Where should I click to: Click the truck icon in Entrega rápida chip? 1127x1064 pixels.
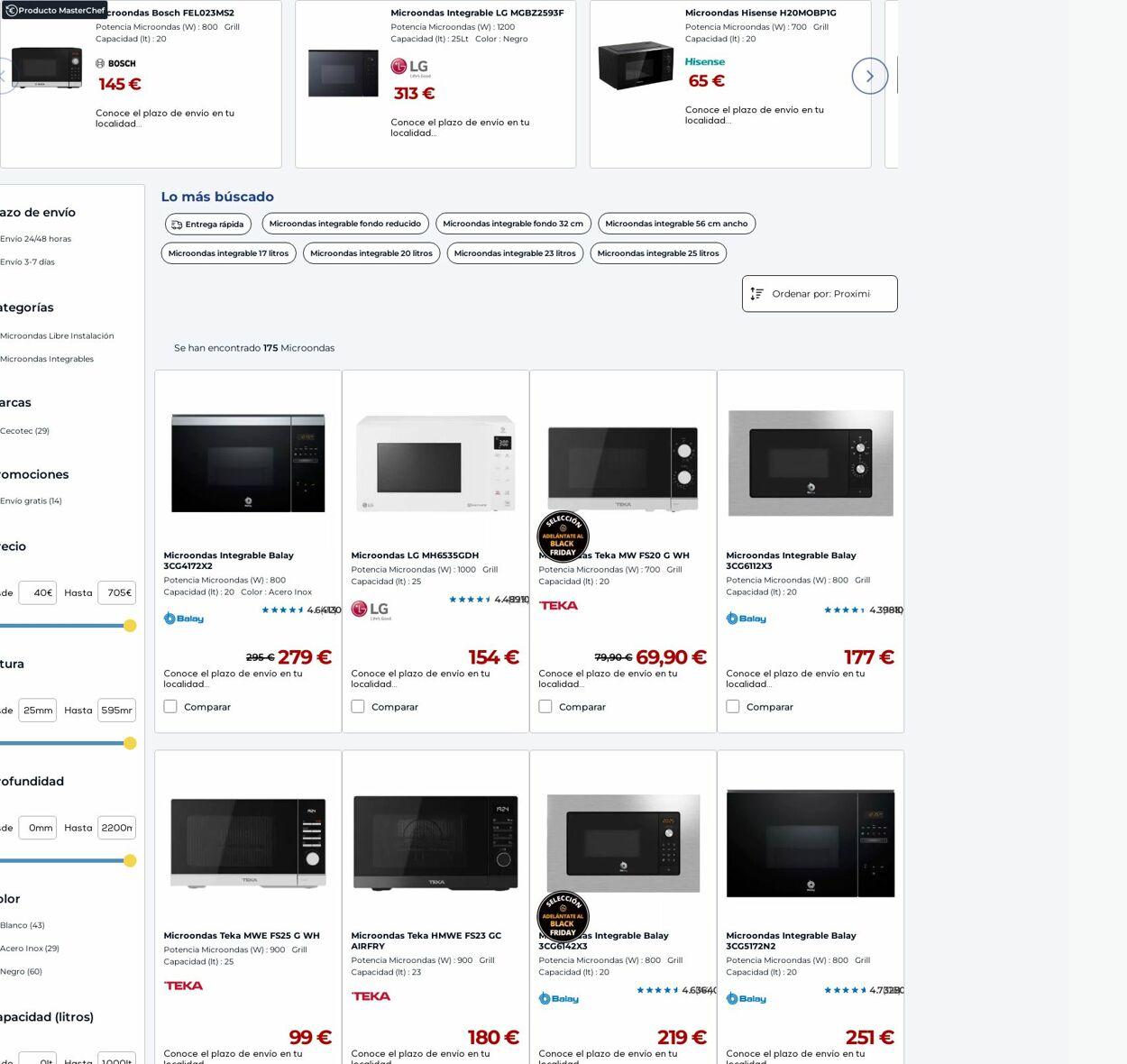coord(177,225)
